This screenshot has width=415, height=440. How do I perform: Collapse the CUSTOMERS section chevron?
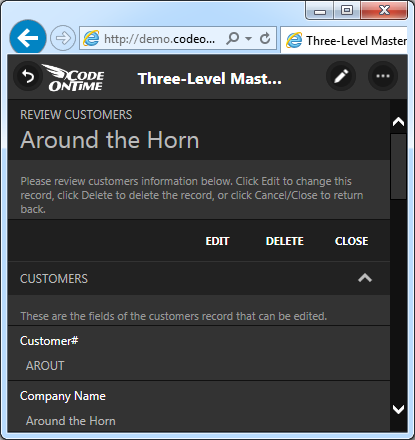click(x=365, y=278)
